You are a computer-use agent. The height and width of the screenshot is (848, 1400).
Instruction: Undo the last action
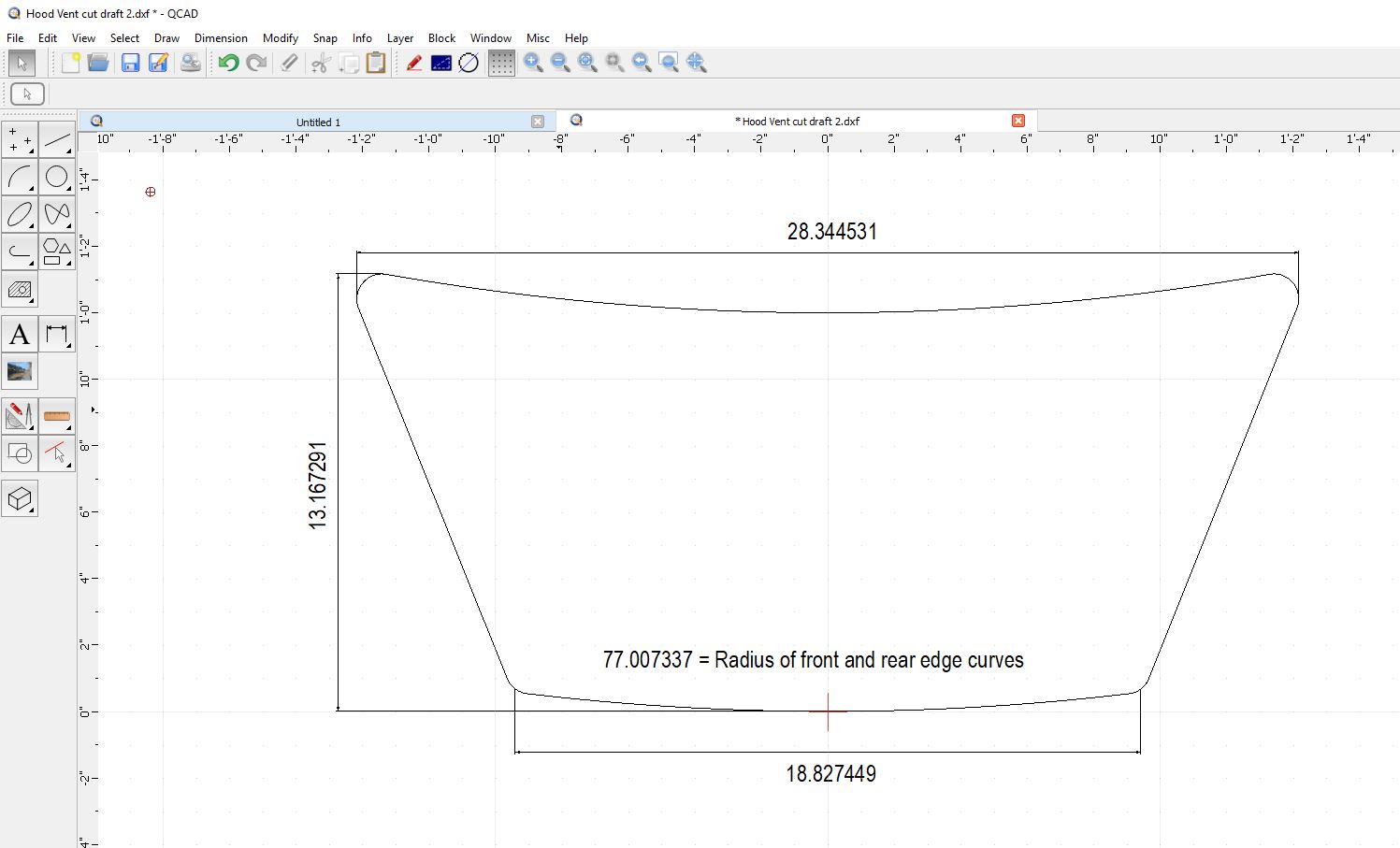[x=228, y=63]
